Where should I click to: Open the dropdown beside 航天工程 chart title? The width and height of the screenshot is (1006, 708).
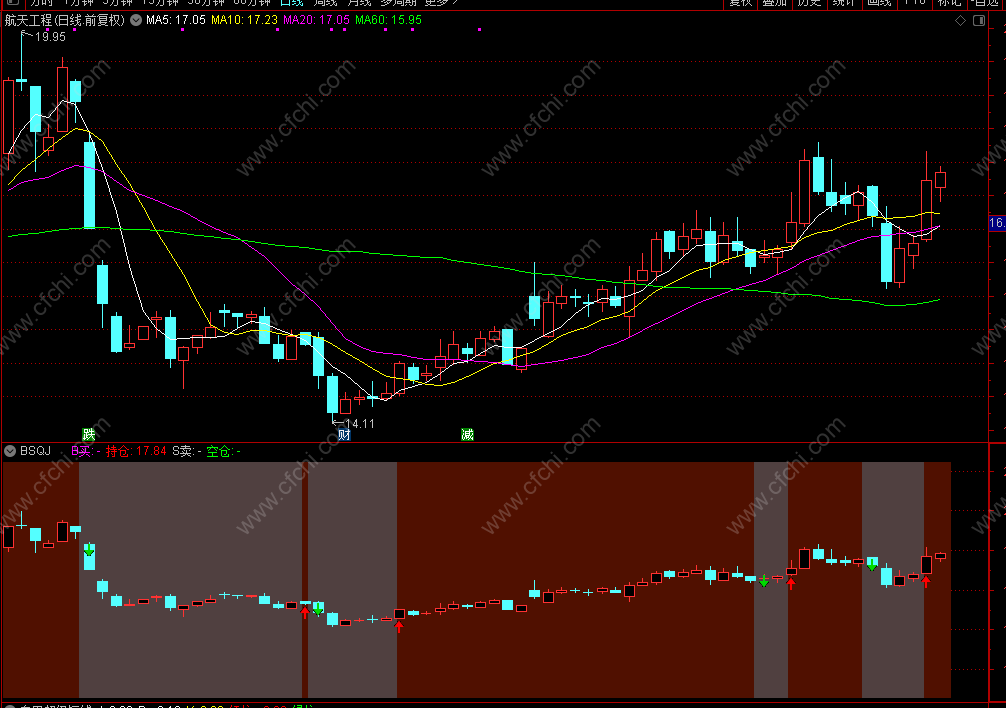click(136, 20)
